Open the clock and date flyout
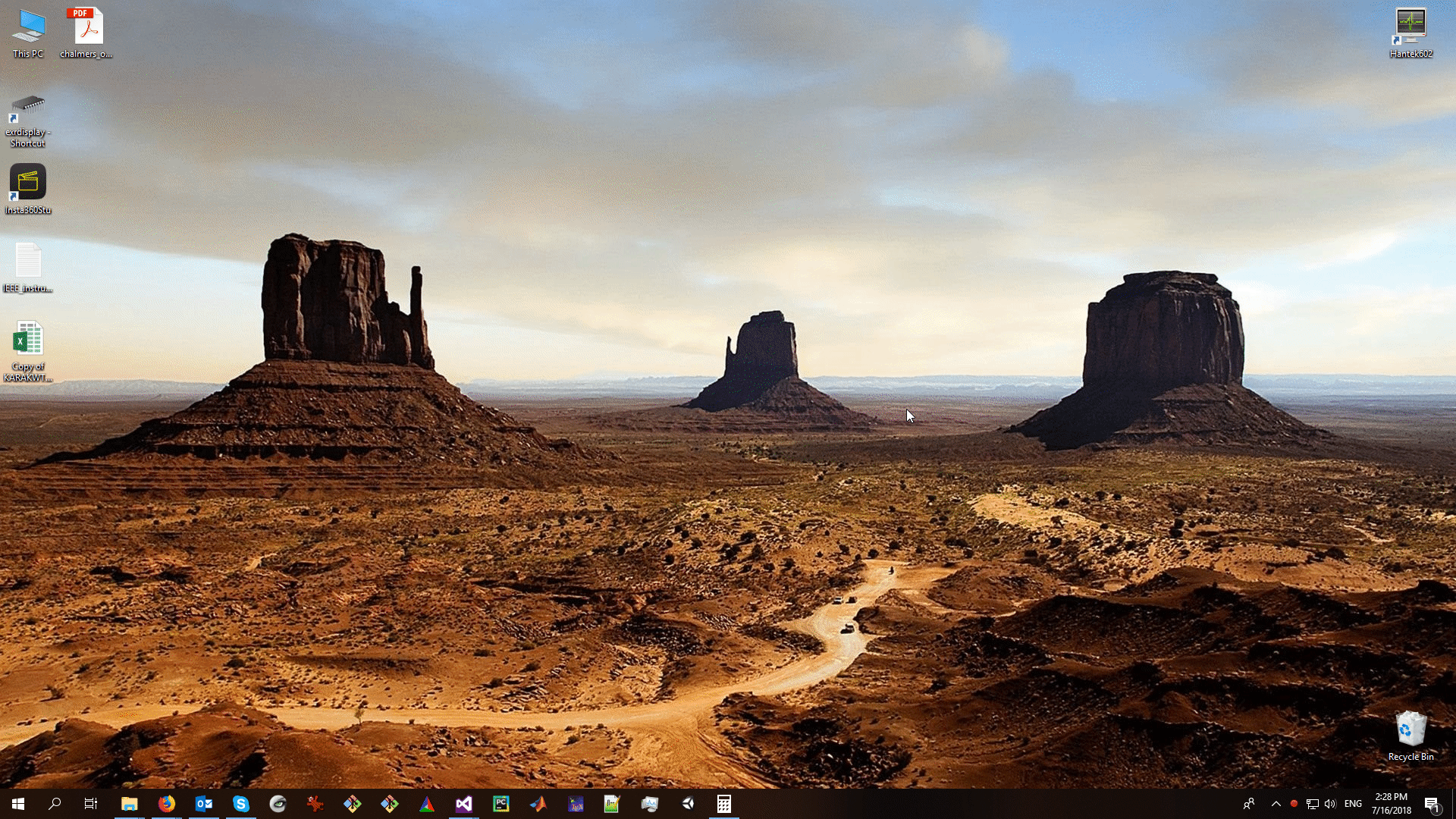The image size is (1456, 819). coord(1391,804)
